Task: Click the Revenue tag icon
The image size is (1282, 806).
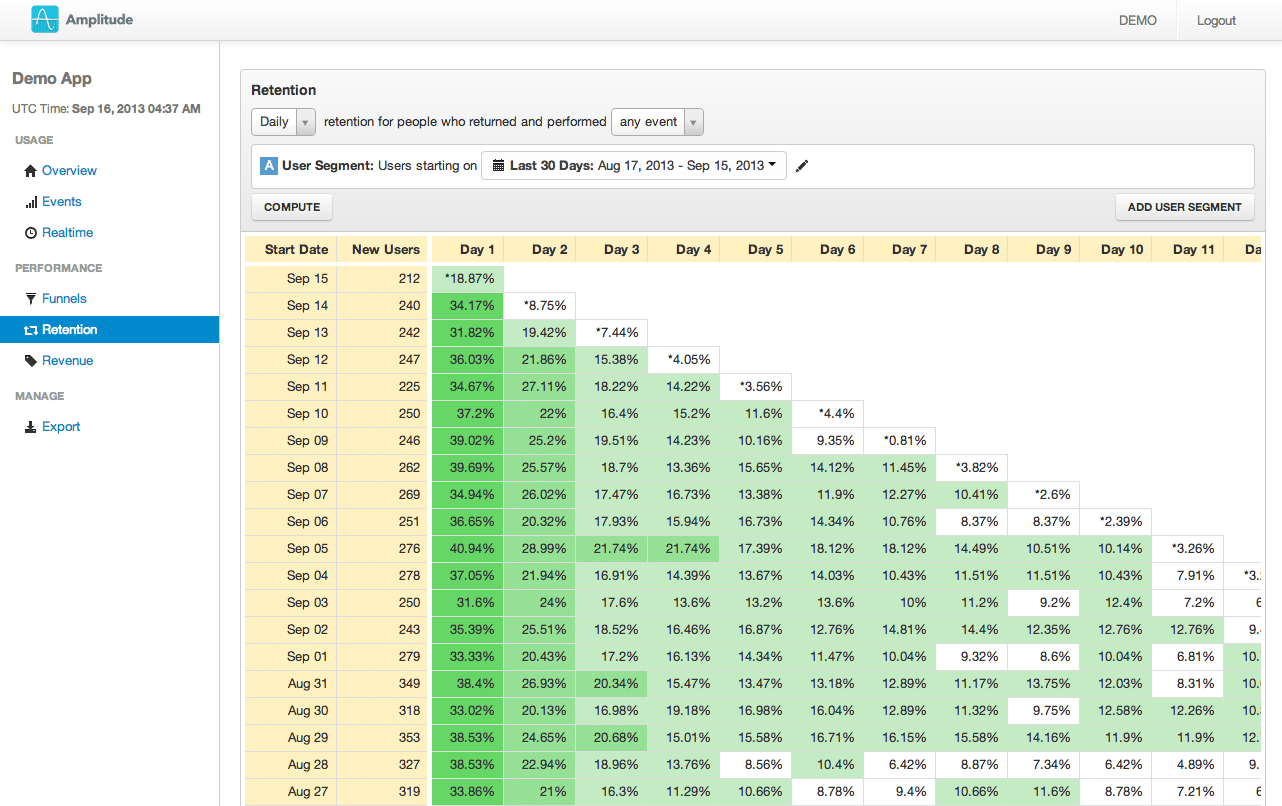Action: pos(30,361)
